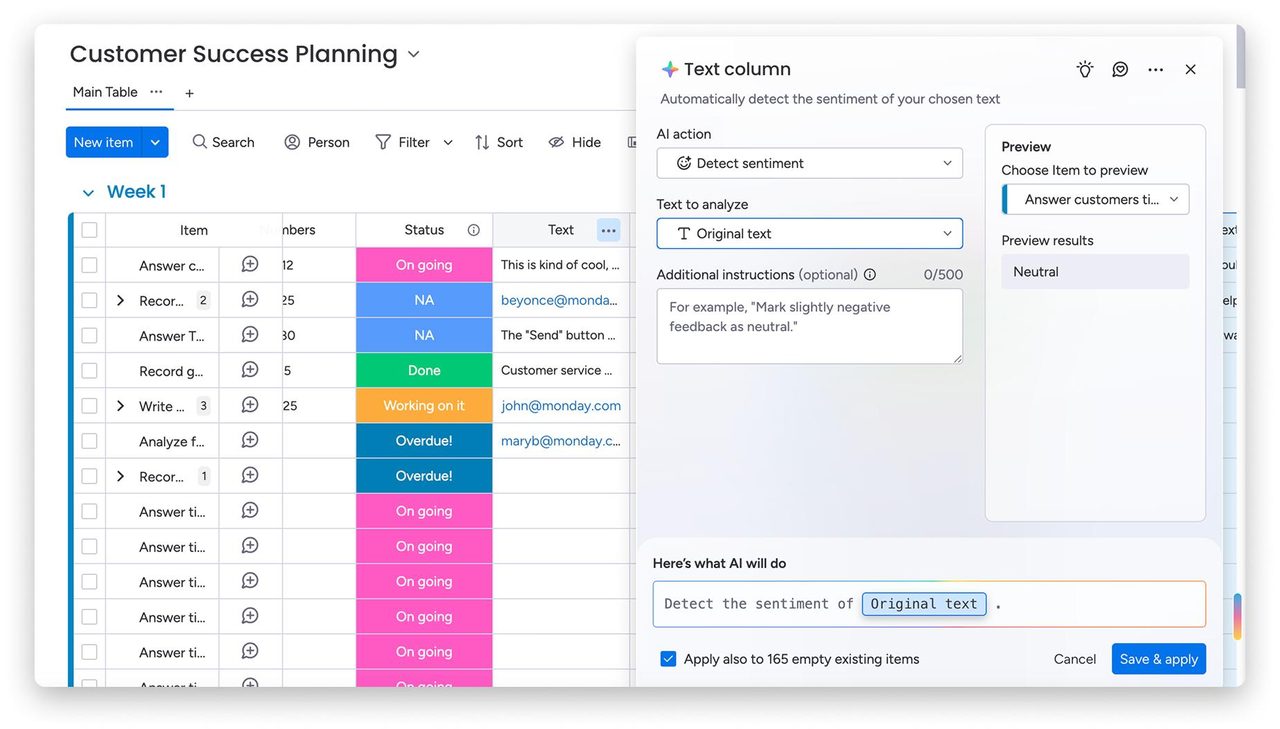Image resolution: width=1280 pixels, height=729 pixels.
Task: Open conversation for the Answer c... item
Action: (x=250, y=265)
